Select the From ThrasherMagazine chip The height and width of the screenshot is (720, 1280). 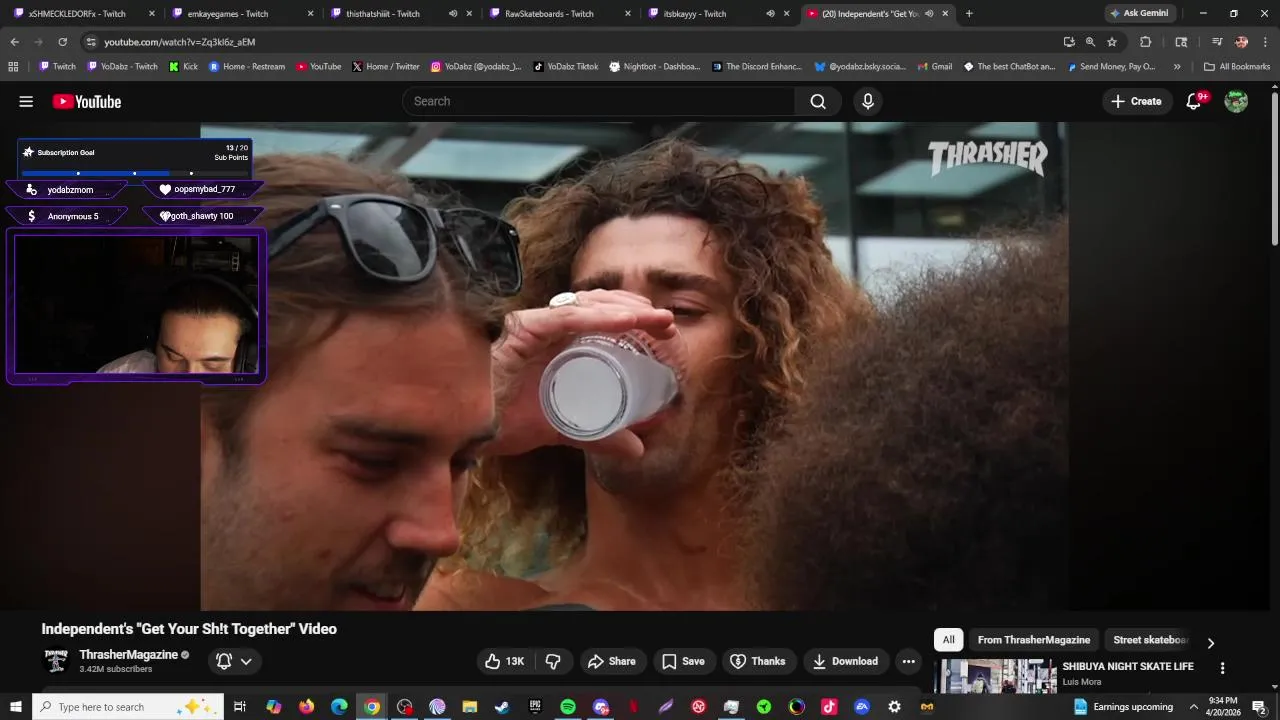coord(1034,640)
